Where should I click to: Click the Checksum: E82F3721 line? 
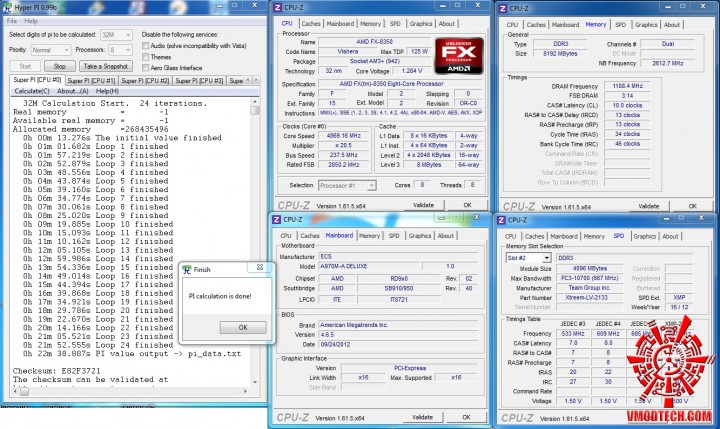tap(56, 371)
